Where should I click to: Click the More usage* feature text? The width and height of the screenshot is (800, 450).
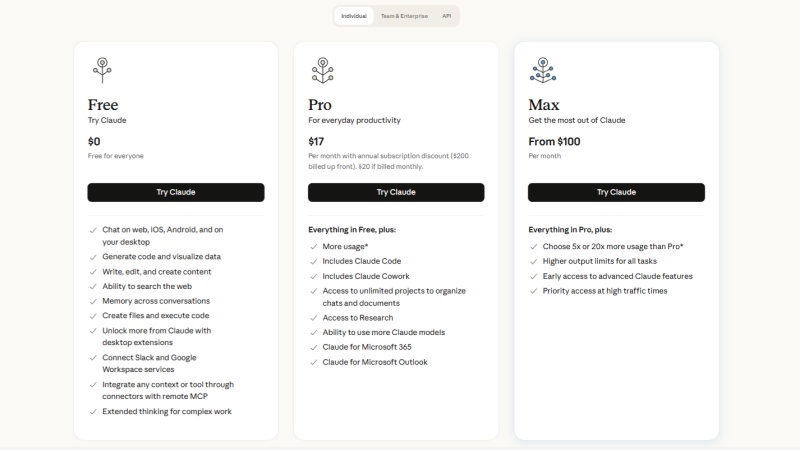[345, 246]
